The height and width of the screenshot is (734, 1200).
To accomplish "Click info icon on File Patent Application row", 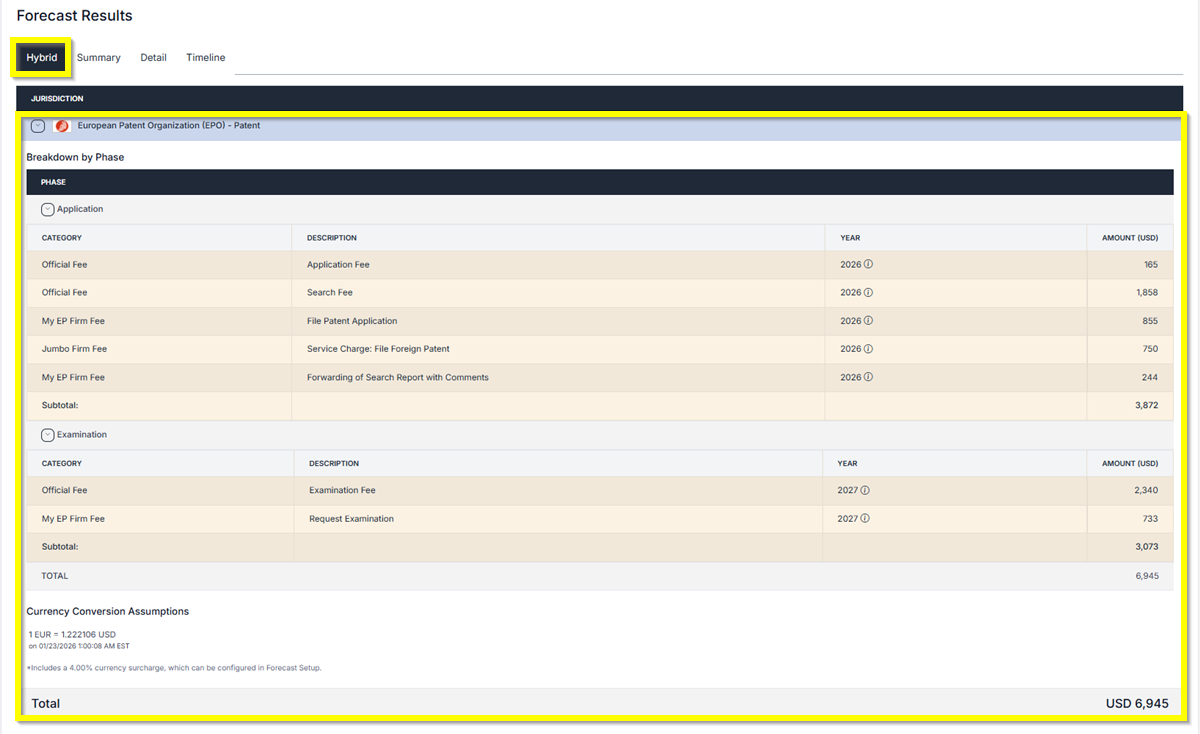I will click(x=868, y=321).
